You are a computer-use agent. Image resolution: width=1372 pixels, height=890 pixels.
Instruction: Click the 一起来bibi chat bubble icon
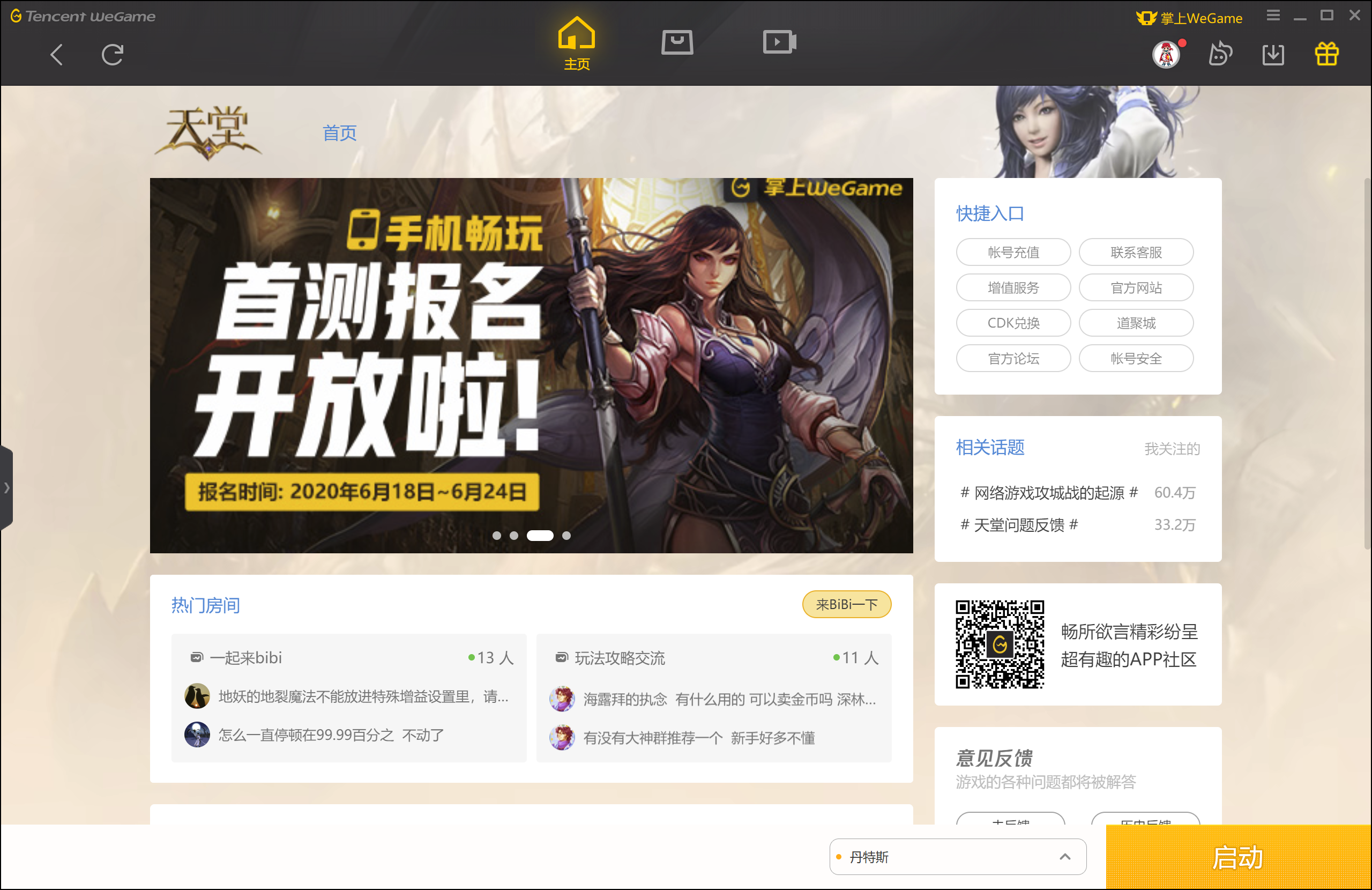197,657
